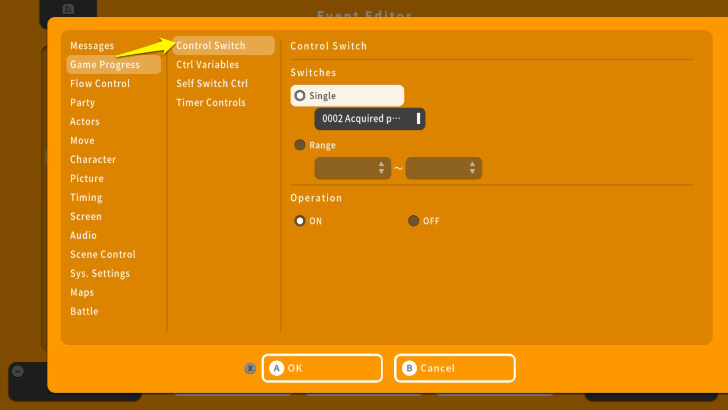Open the Timing category
The height and width of the screenshot is (410, 728).
pyautogui.click(x=86, y=198)
